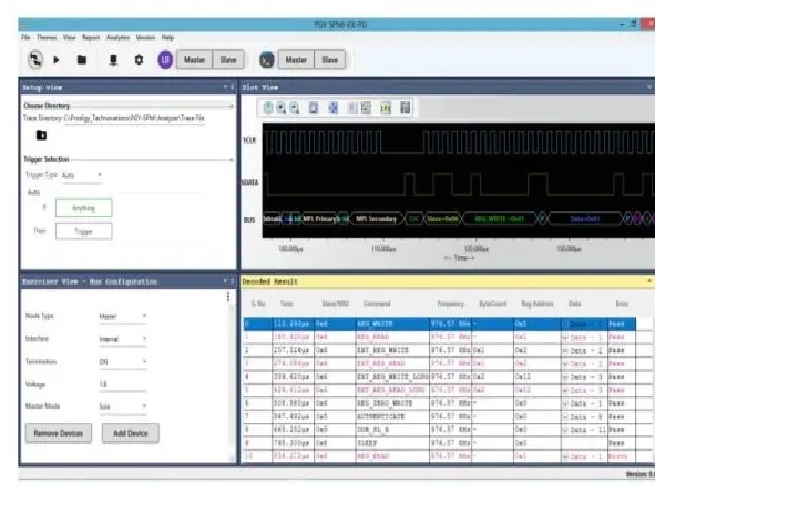
Task: Open the Interface Internal dropdown
Action: pos(123,339)
